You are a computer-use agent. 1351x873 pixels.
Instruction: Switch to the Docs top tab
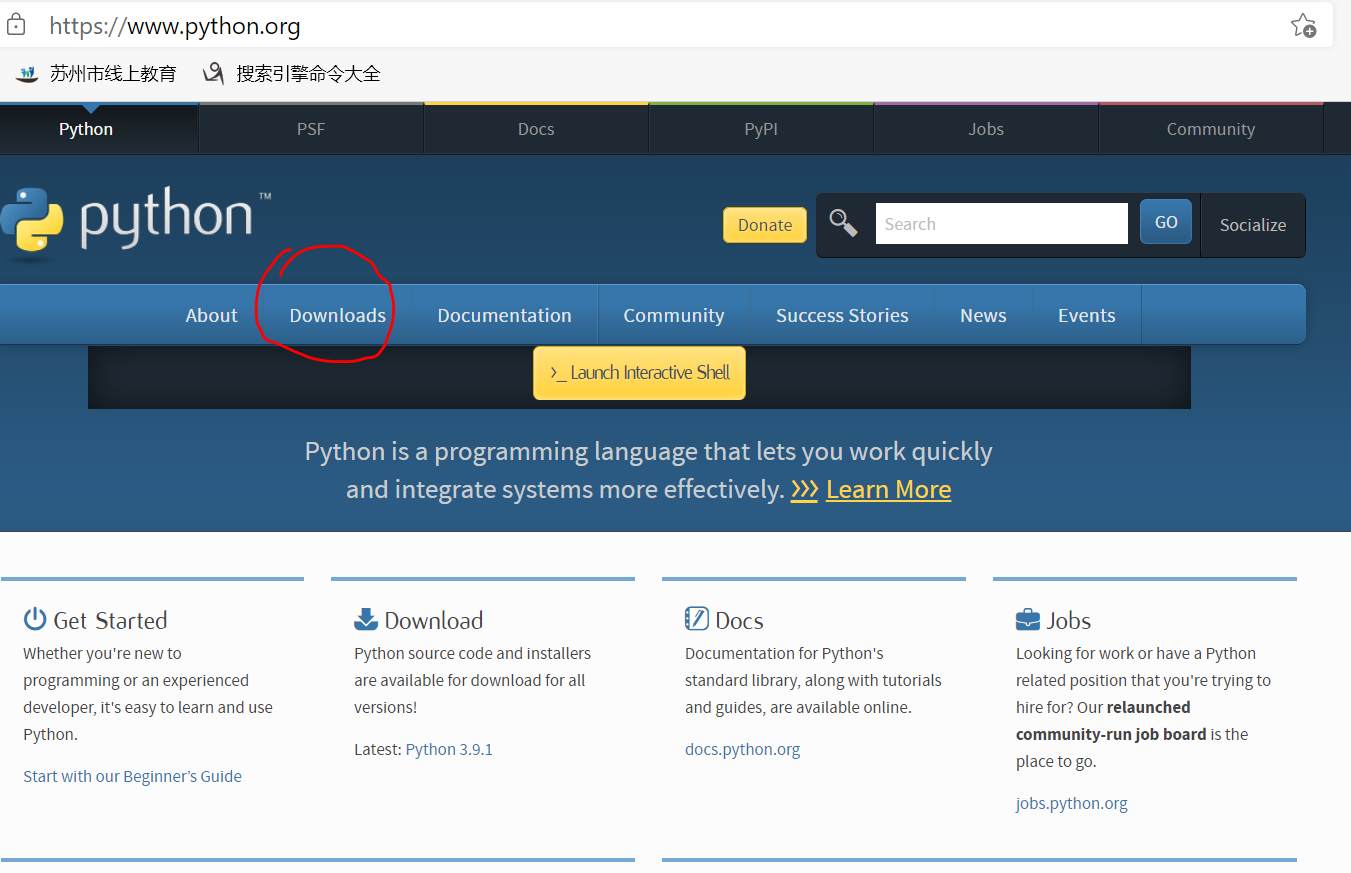pos(536,129)
